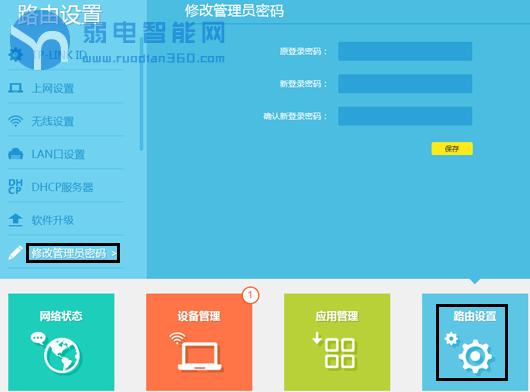Click the globe icon in 网络状态 tile

(62, 356)
